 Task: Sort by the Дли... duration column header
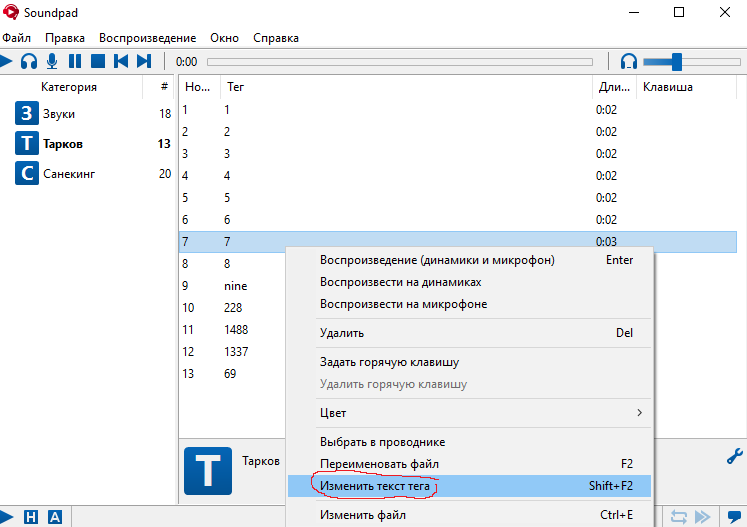pyautogui.click(x=615, y=87)
